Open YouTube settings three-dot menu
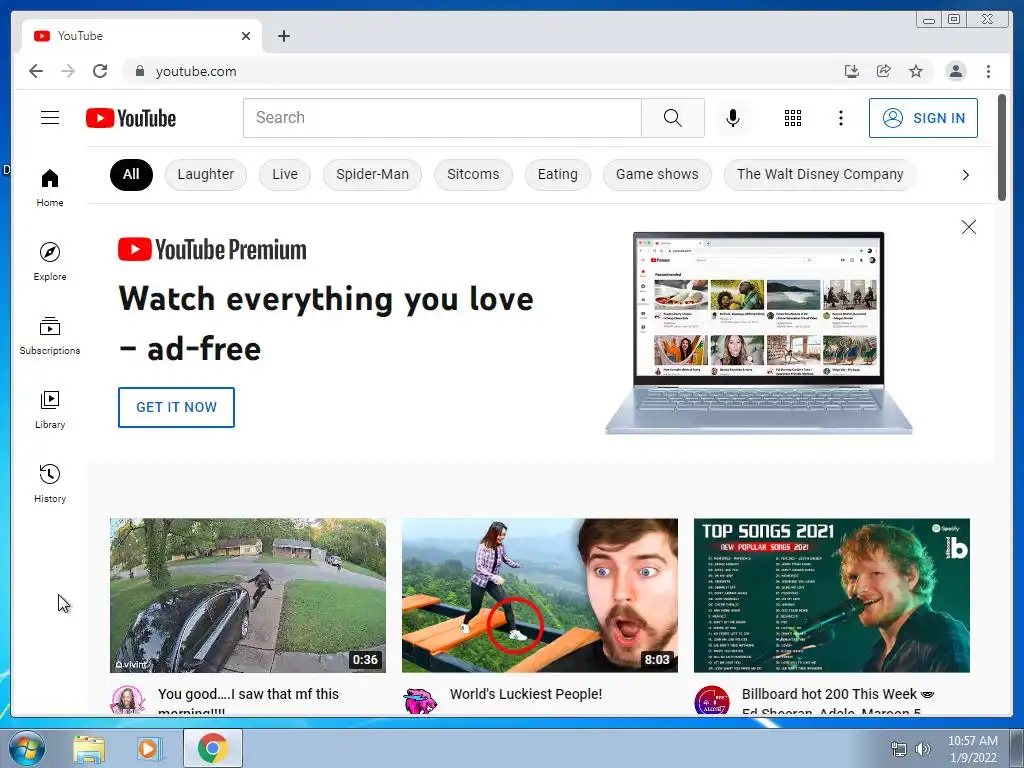Image resolution: width=1024 pixels, height=768 pixels. (x=840, y=118)
